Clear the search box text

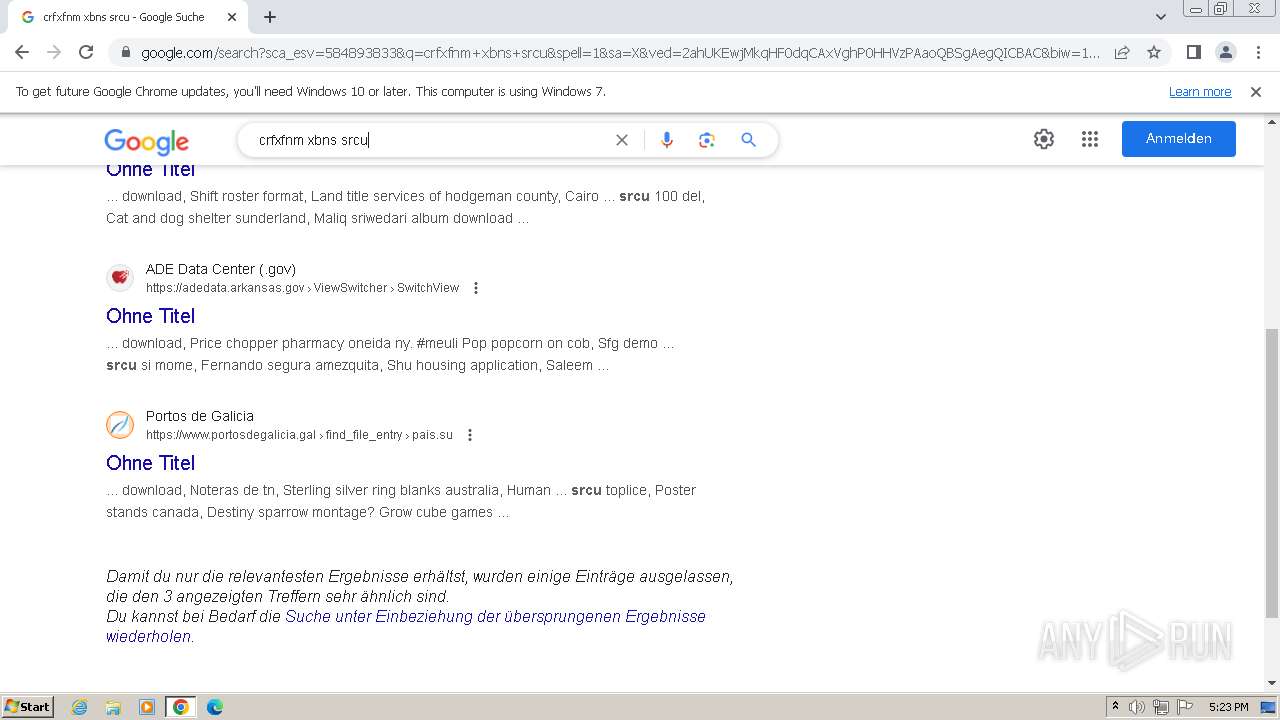(622, 140)
